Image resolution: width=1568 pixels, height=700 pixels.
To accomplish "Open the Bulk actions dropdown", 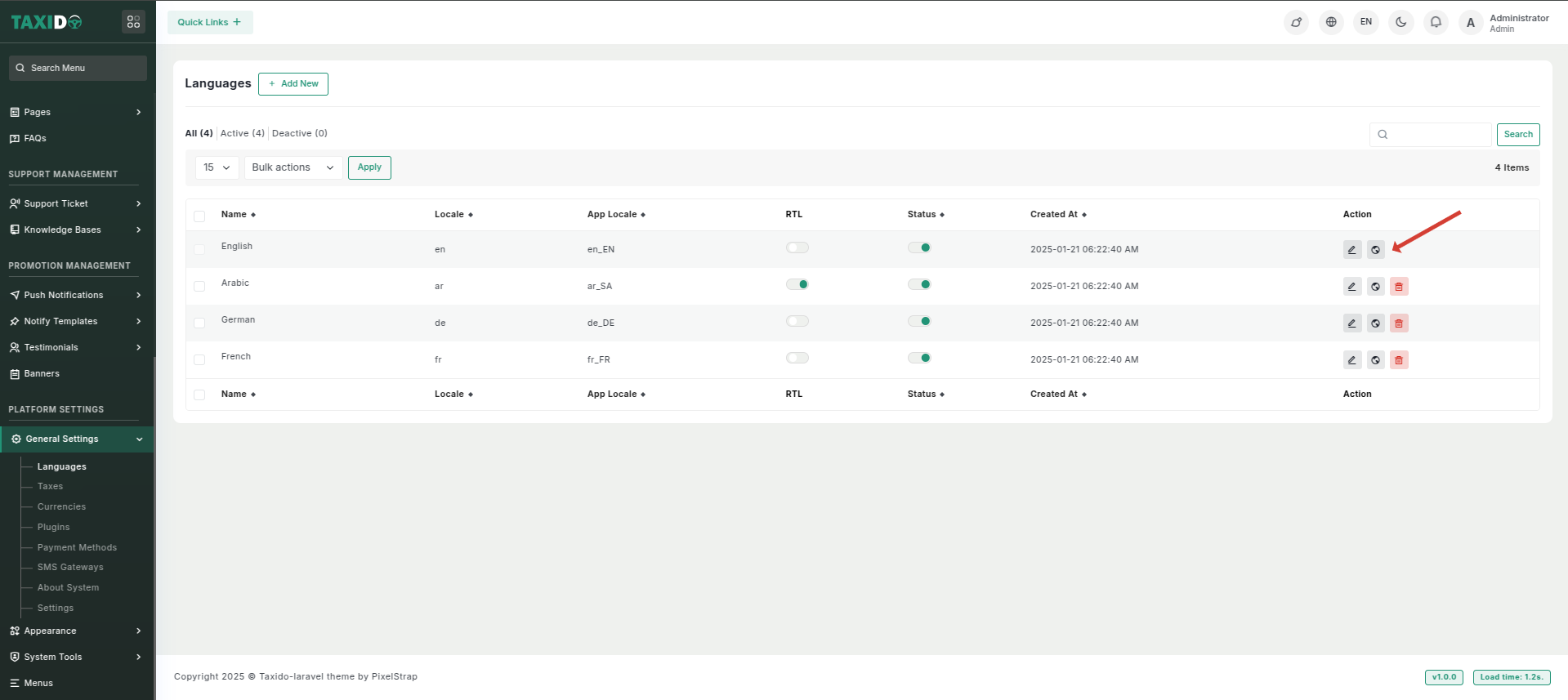I will (x=293, y=167).
